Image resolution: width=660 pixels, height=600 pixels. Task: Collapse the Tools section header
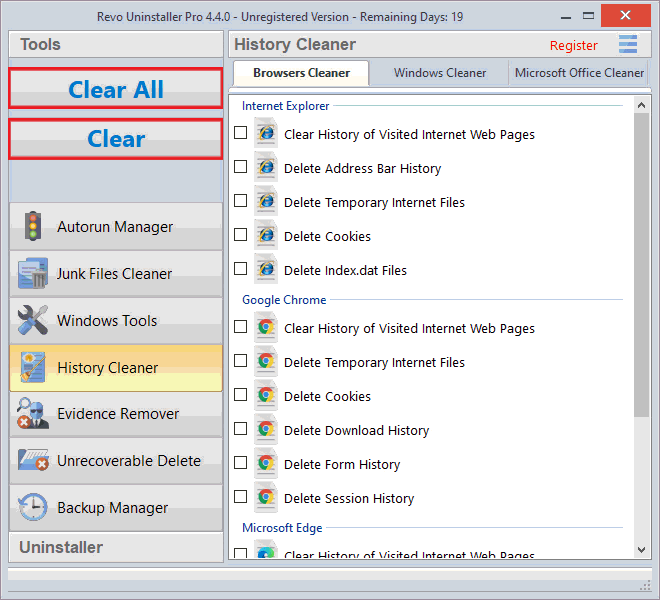(116, 44)
